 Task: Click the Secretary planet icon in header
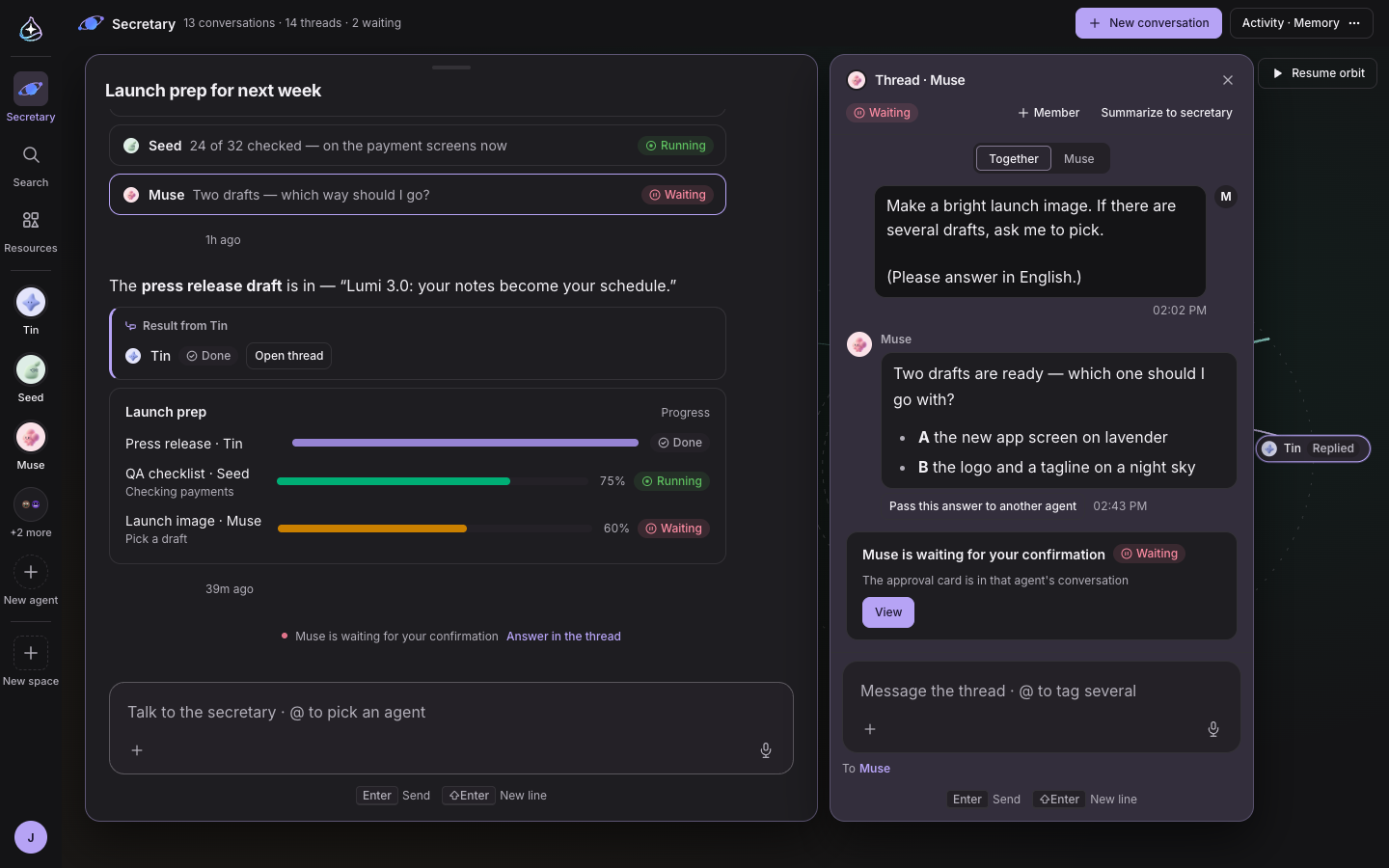coord(91,23)
